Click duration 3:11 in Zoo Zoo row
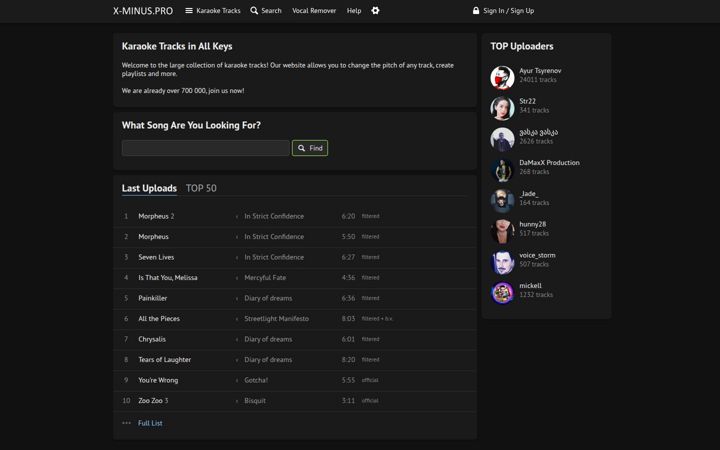This screenshot has width=720, height=450. click(348, 401)
